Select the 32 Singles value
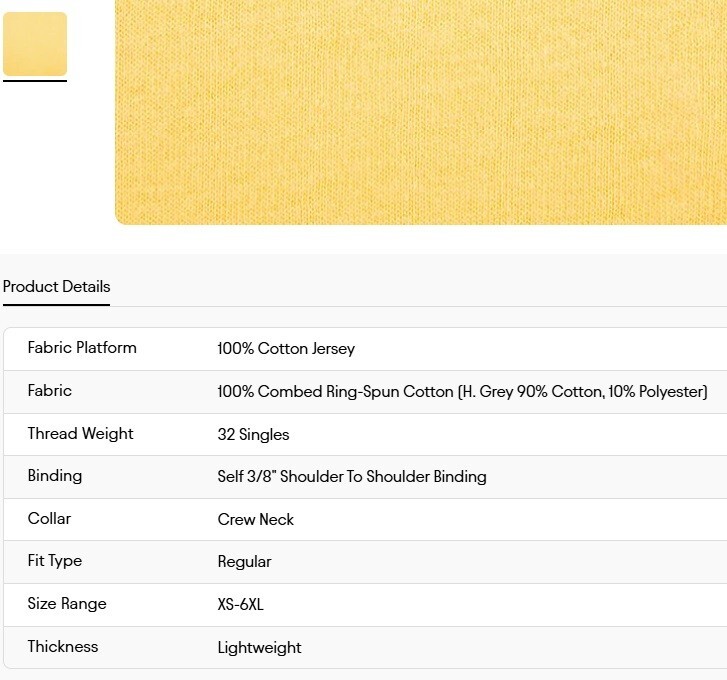The width and height of the screenshot is (727, 680). (x=253, y=434)
